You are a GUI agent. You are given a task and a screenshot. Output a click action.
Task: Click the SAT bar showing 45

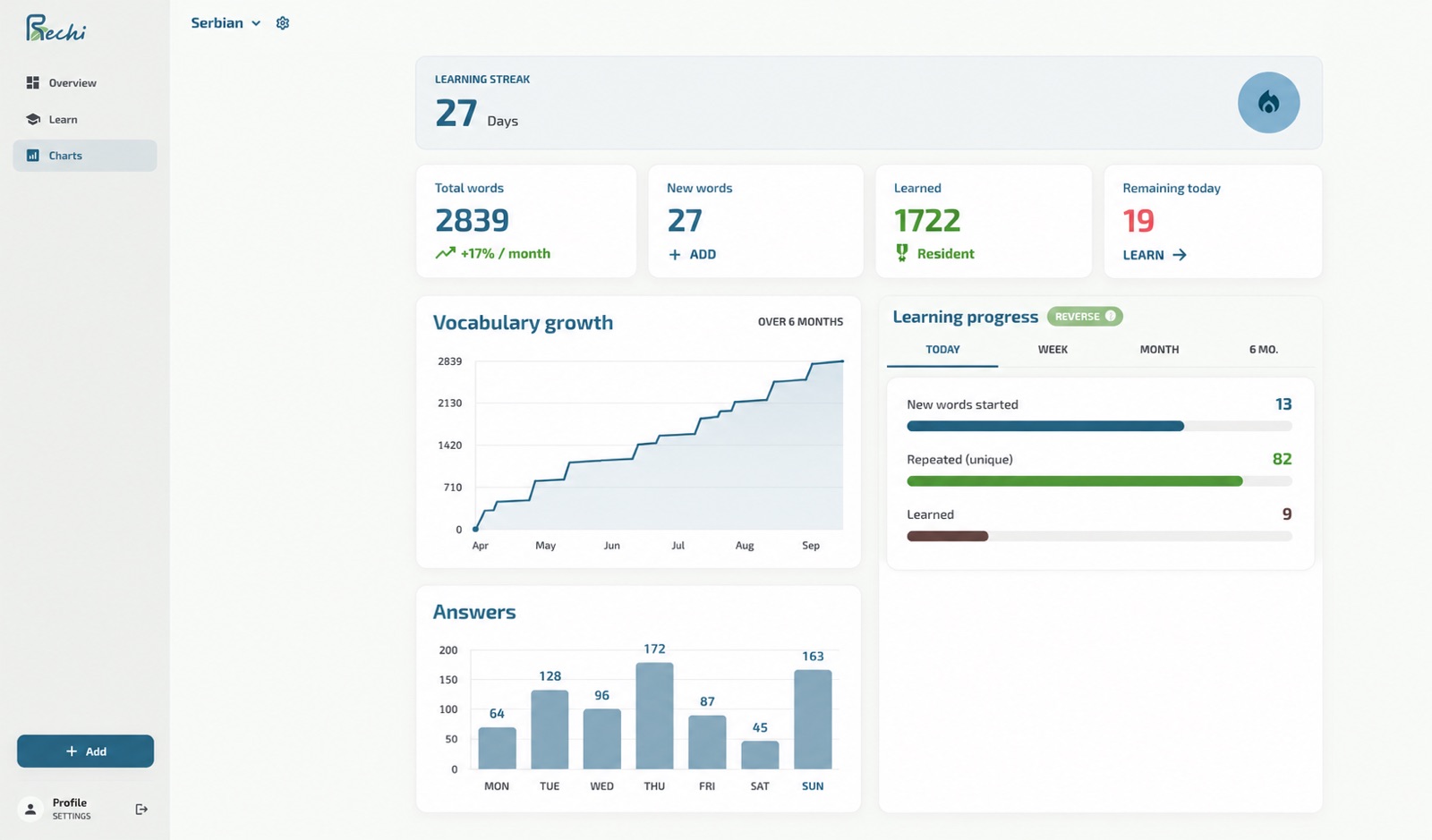tap(760, 755)
